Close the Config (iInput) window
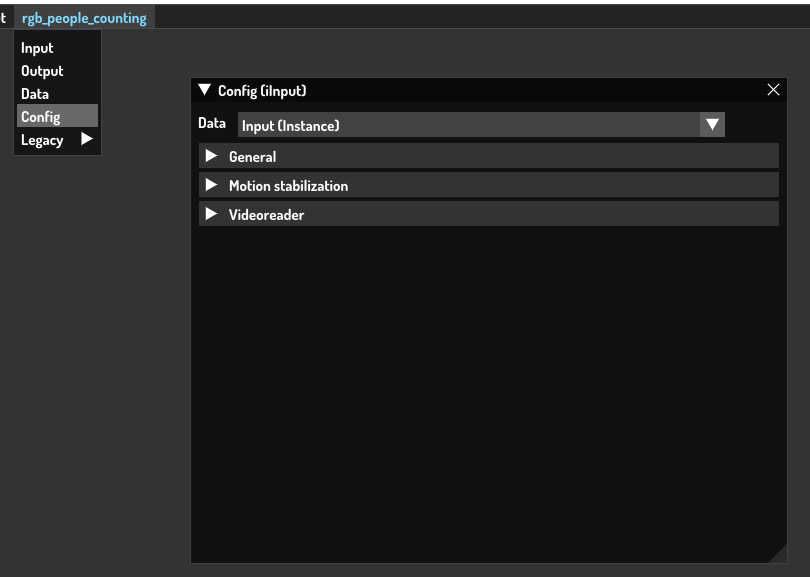 (x=773, y=90)
